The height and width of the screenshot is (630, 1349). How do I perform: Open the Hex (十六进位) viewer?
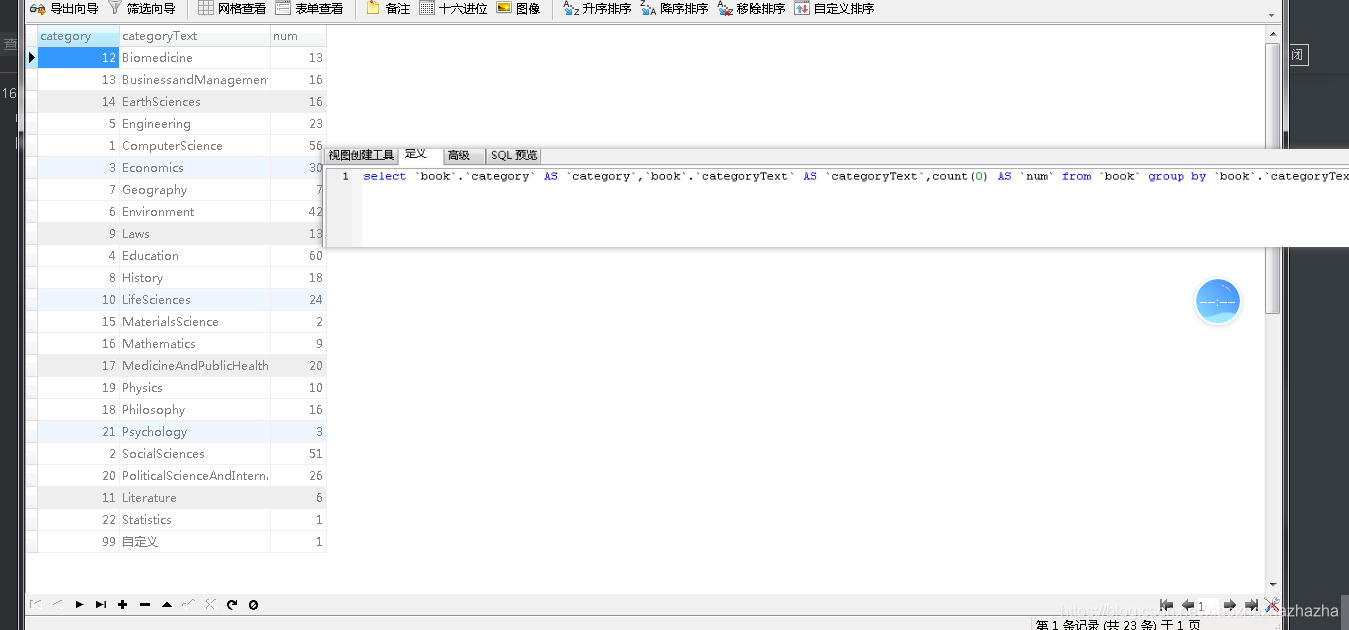tap(453, 9)
